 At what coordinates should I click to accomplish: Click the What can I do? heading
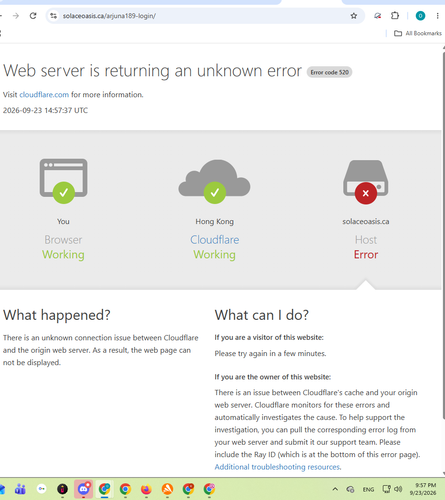click(262, 315)
